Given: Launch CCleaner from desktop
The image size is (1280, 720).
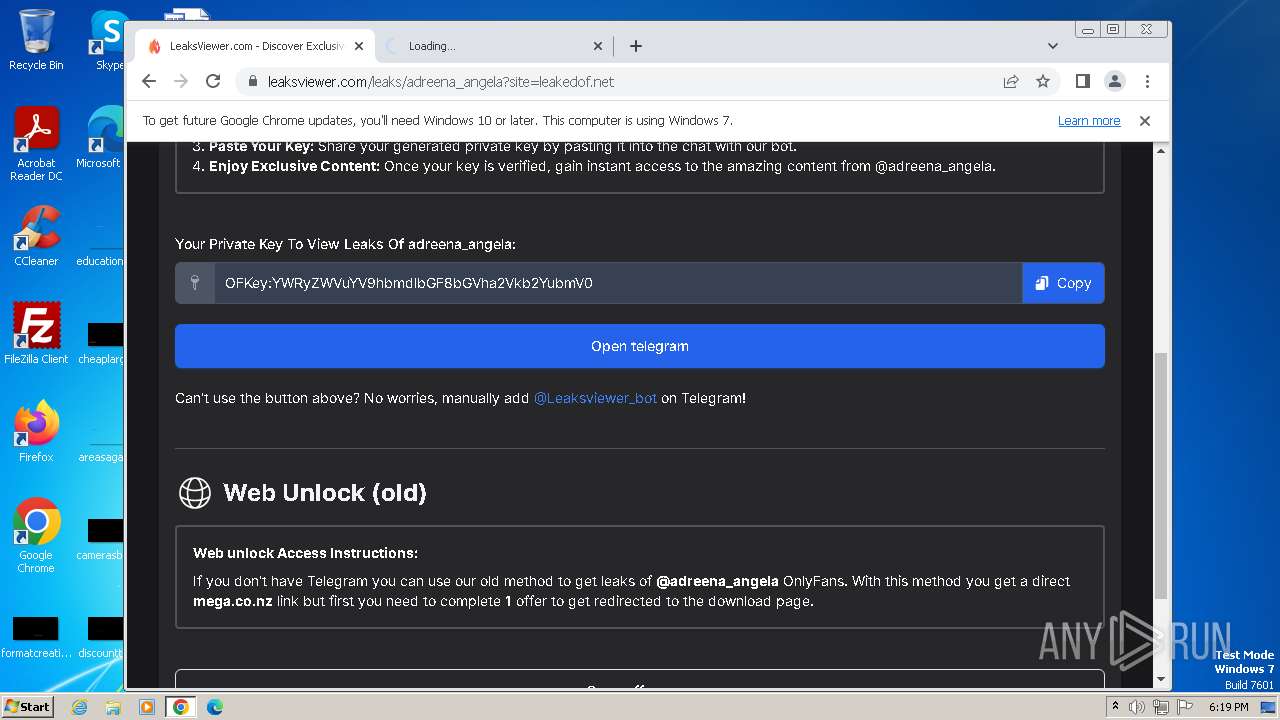Looking at the screenshot, I should tap(36, 236).
